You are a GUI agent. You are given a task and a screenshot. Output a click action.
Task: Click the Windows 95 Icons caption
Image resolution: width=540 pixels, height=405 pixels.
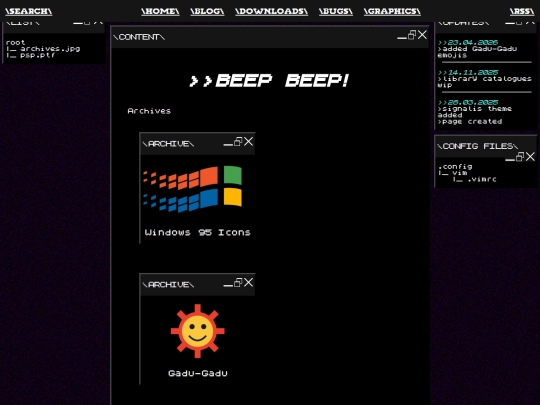[x=197, y=232]
